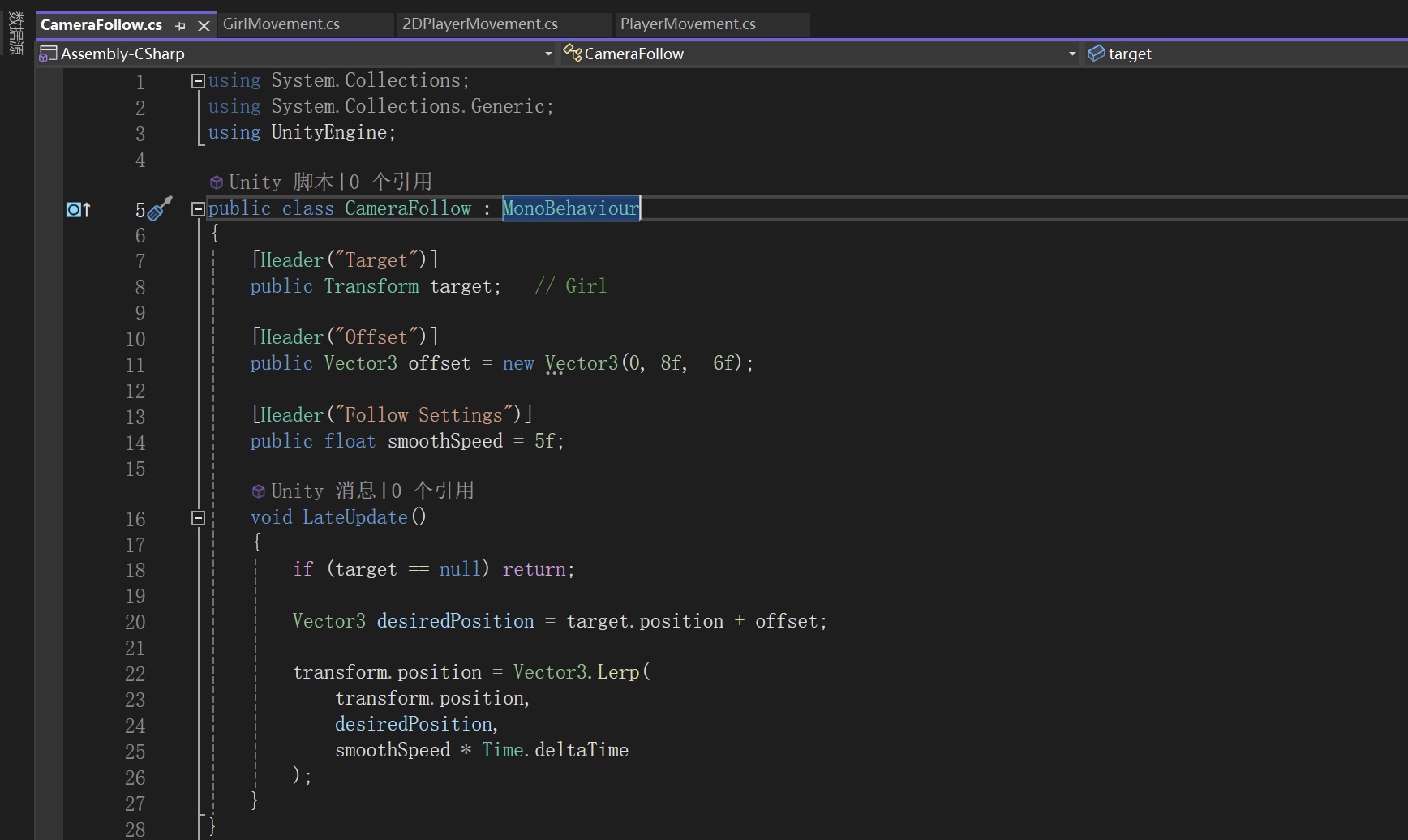Click the Transform type on line 8
Screen dimensions: 1408x840
pyautogui.click(x=371, y=286)
